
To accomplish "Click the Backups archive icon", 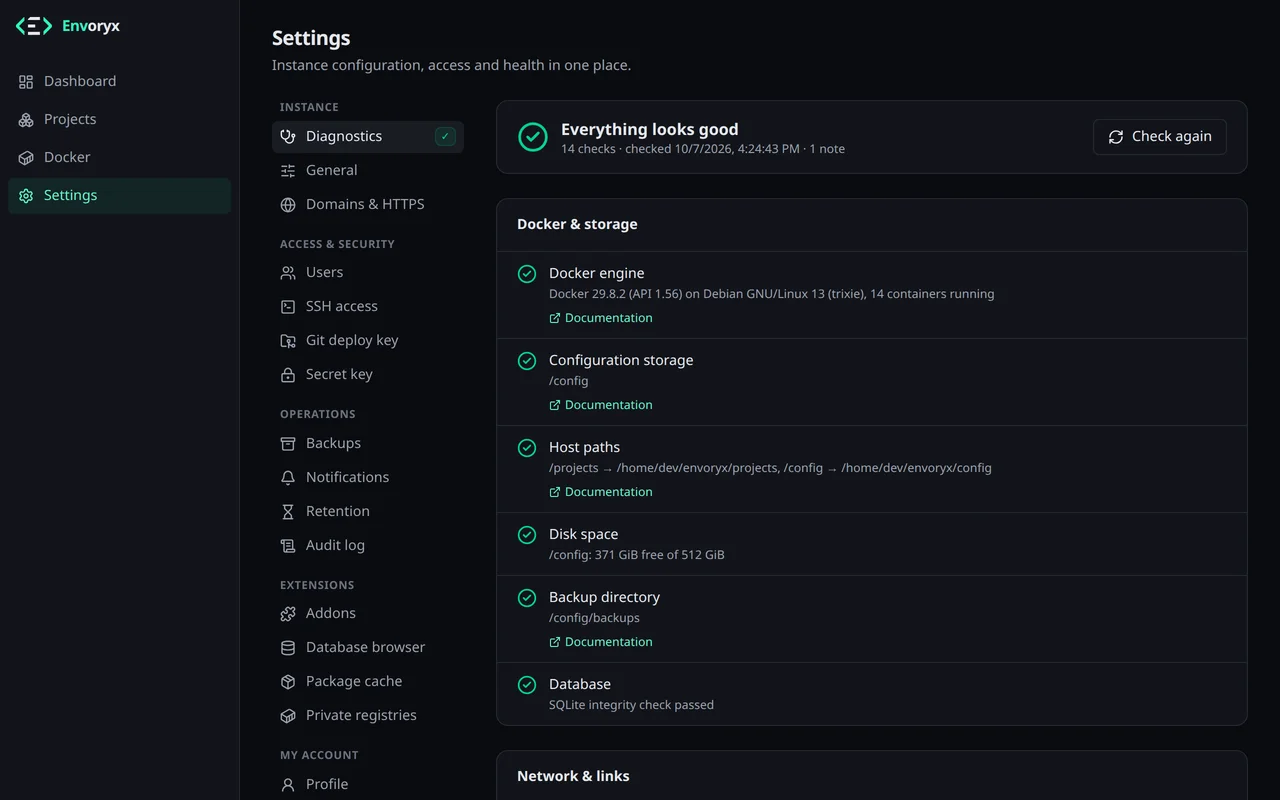I will coord(288,444).
